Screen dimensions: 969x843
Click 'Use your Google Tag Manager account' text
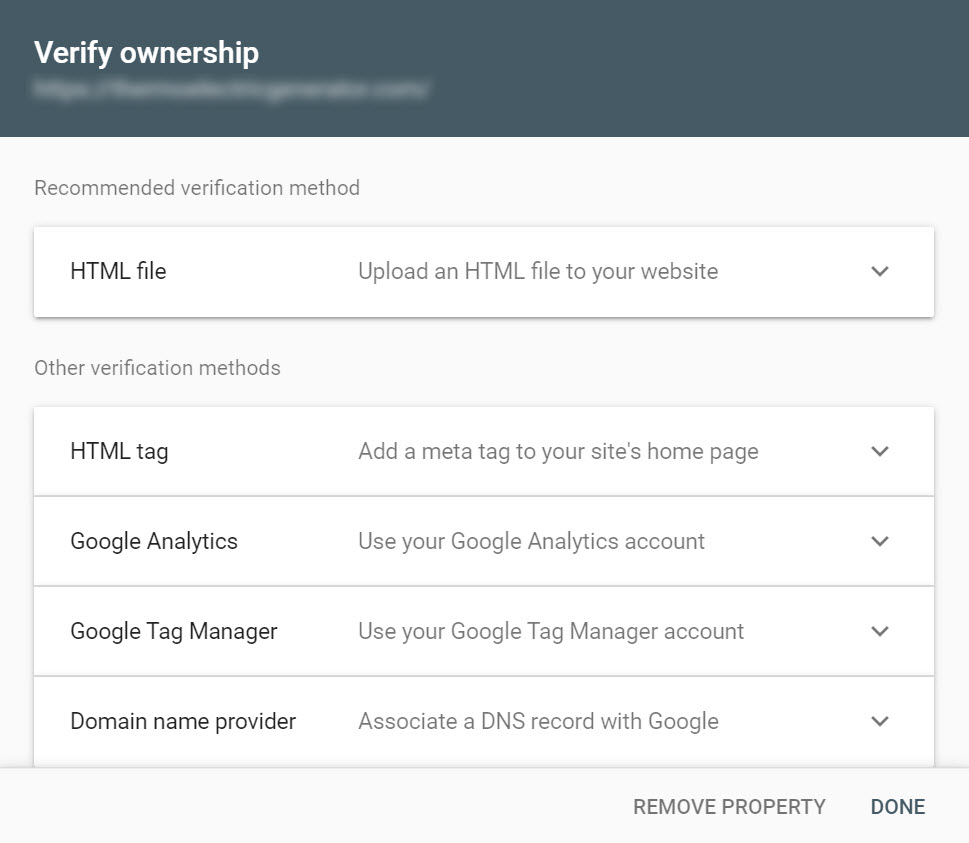551,632
